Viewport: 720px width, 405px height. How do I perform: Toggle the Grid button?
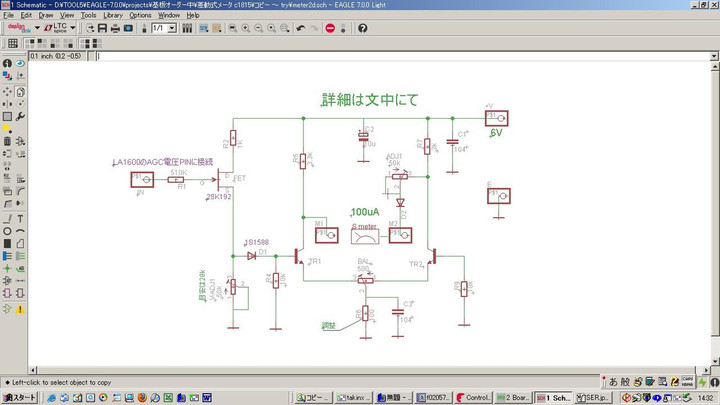click(13, 43)
